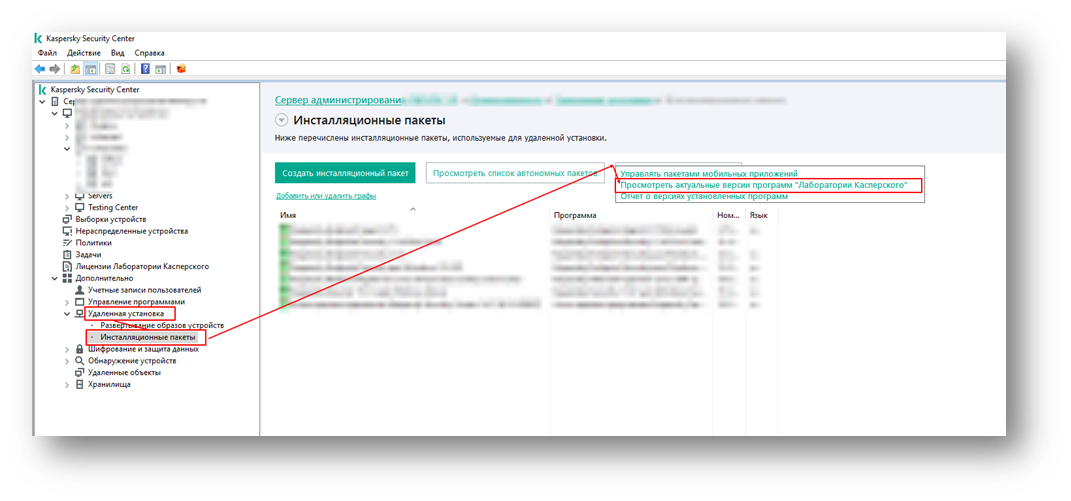Click the Export list toolbar icon
The height and width of the screenshot is (501, 1071).
point(110,69)
